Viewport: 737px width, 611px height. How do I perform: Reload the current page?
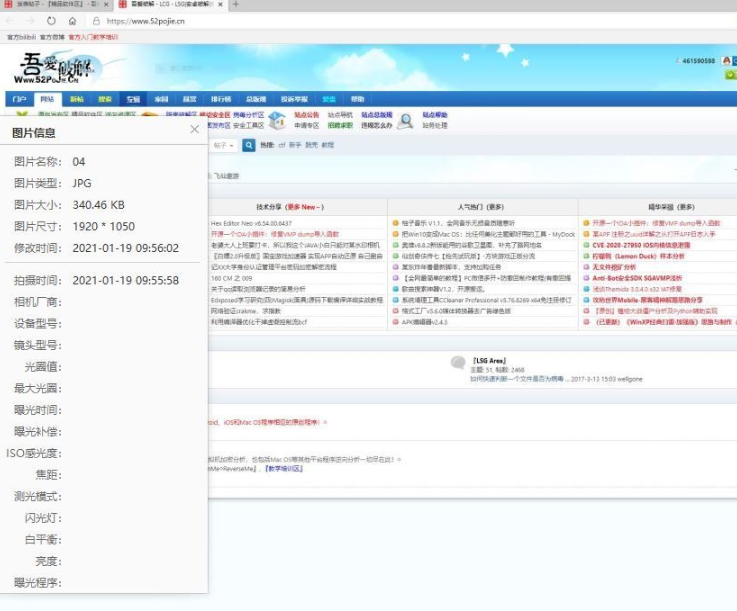(x=51, y=21)
